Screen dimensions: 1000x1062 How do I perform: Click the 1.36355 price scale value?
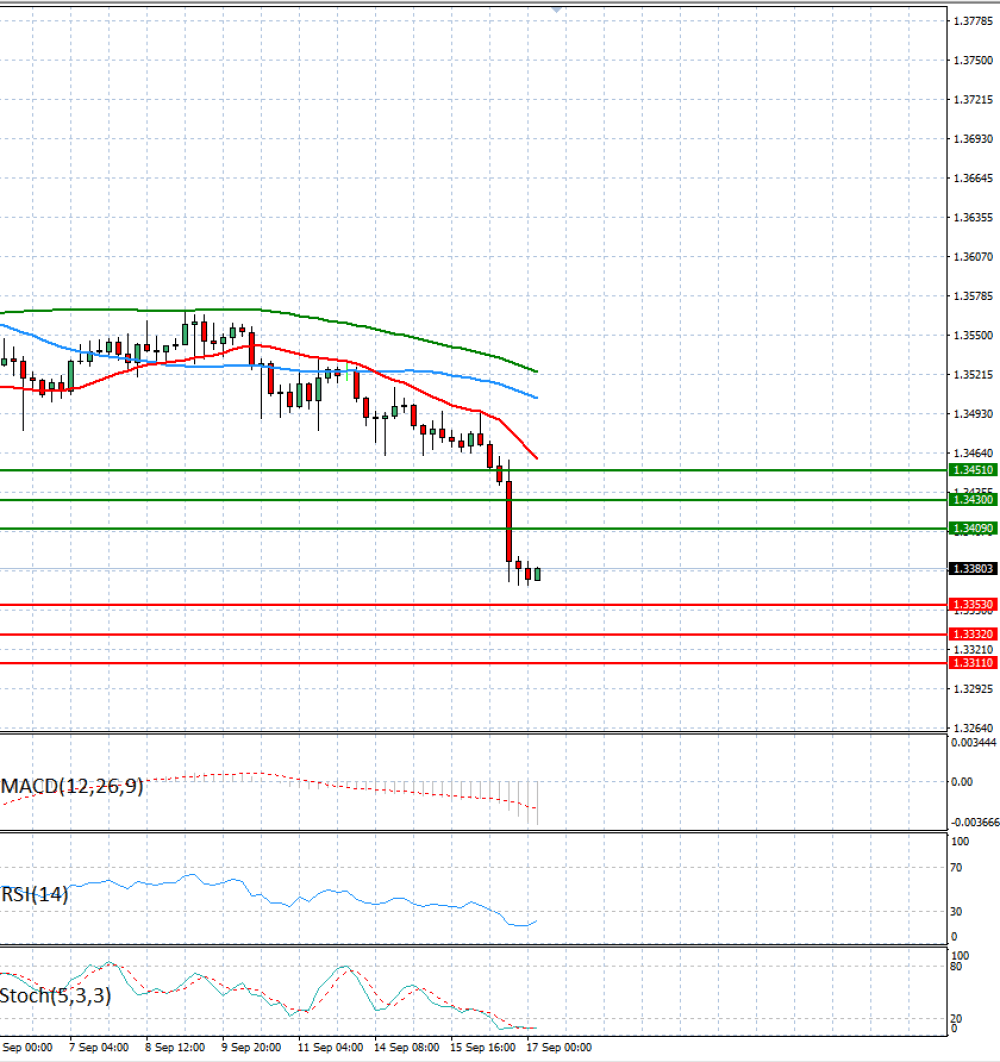click(973, 217)
